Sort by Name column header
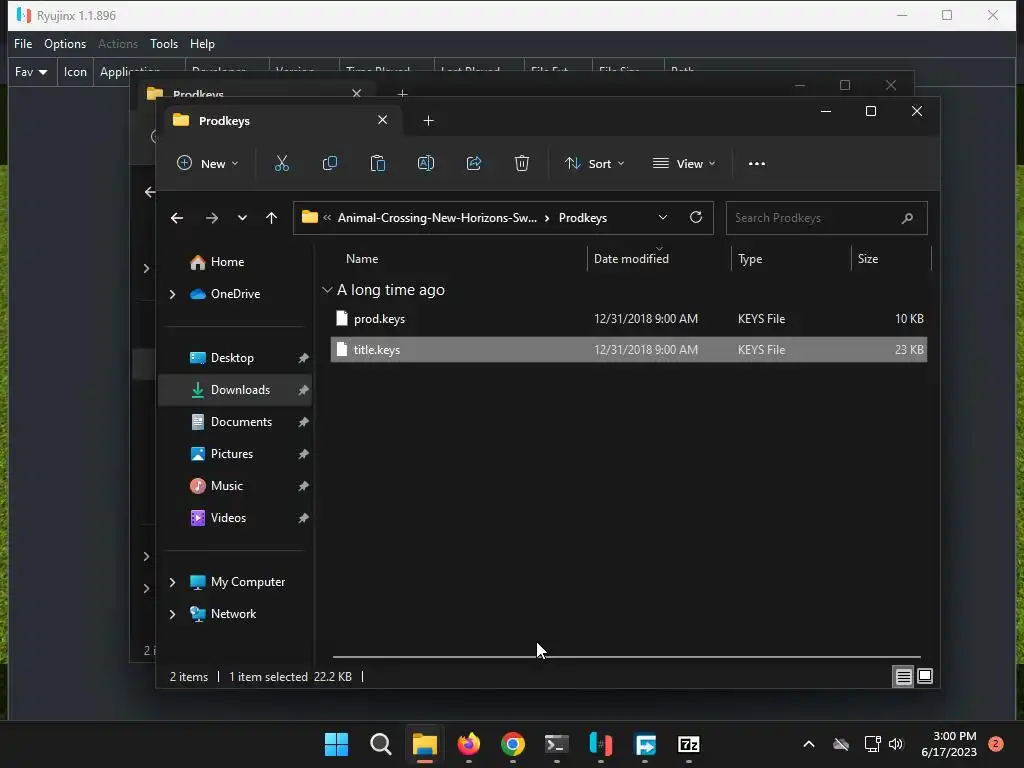Viewport: 1024px width, 768px height. (x=362, y=259)
